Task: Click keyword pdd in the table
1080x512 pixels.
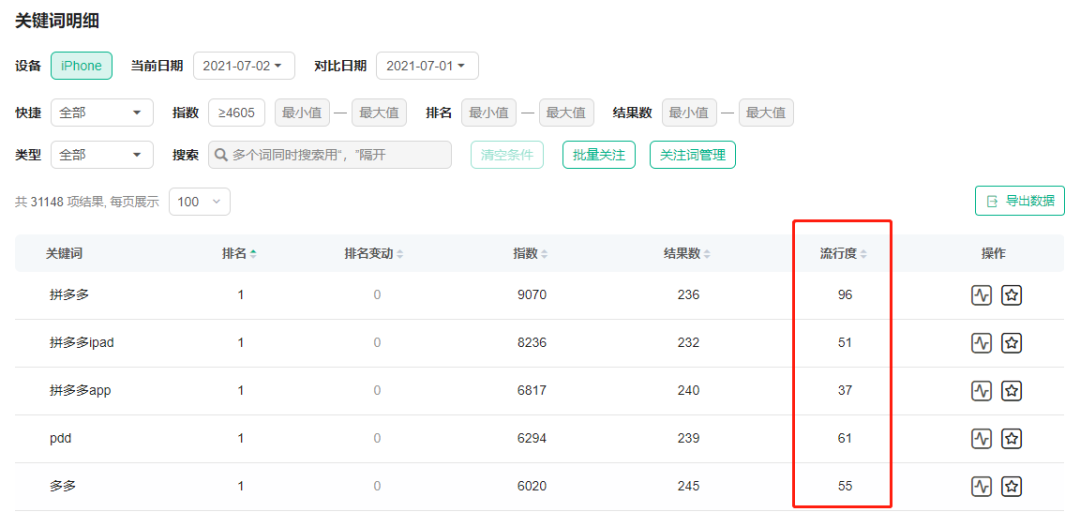Action: tap(61, 438)
